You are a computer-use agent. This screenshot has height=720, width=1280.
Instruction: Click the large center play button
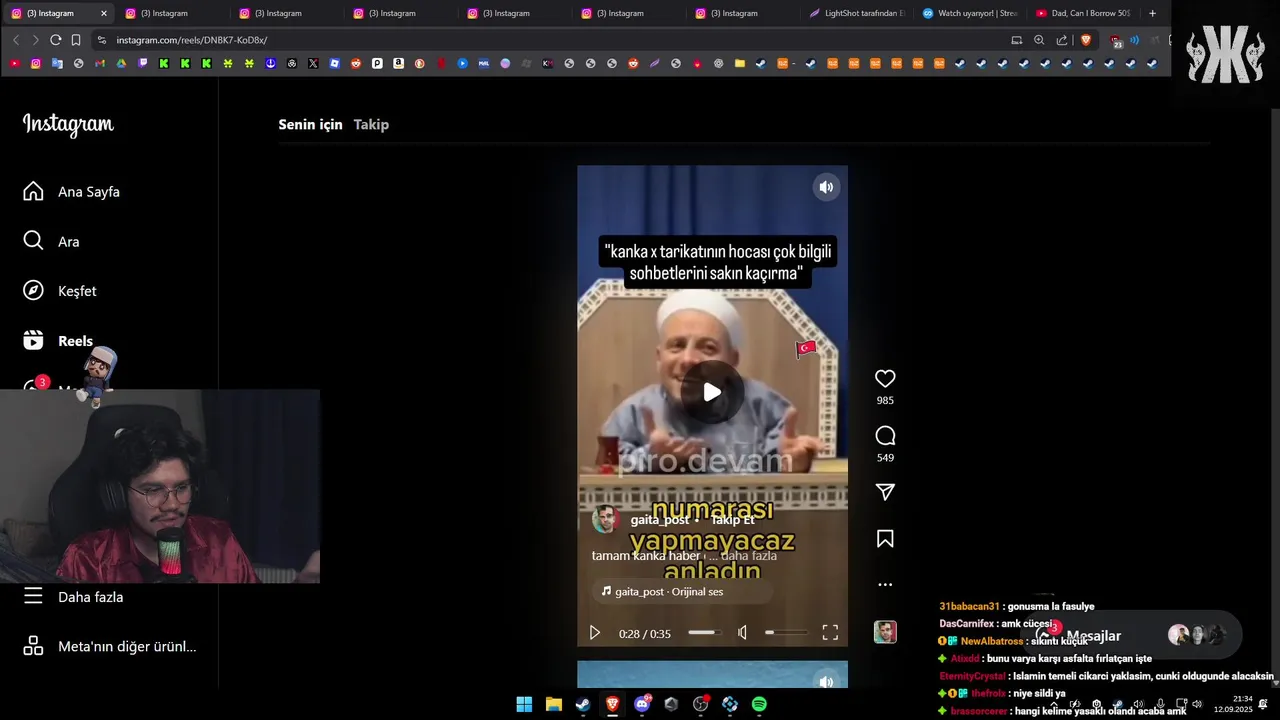(x=712, y=392)
